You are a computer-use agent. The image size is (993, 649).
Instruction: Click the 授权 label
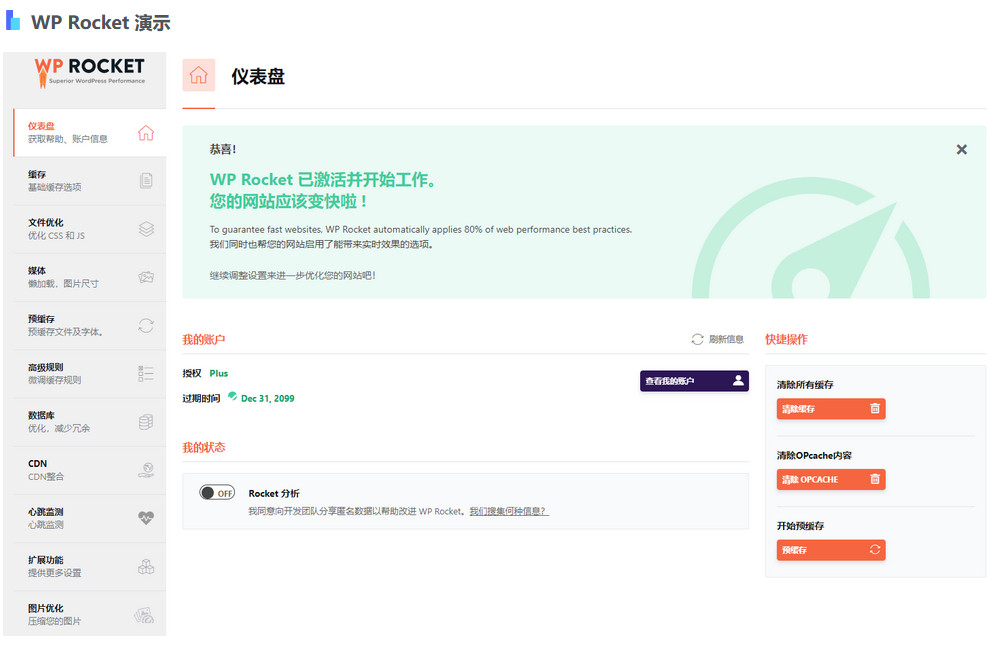pos(192,374)
